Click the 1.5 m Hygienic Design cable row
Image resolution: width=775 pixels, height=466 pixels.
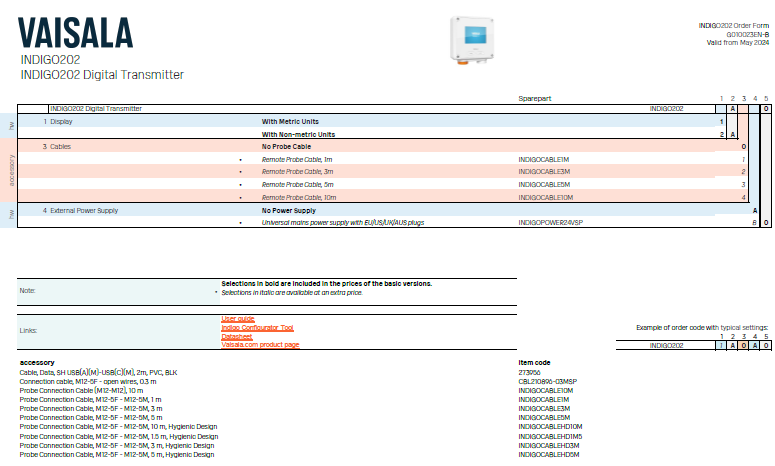(x=119, y=436)
